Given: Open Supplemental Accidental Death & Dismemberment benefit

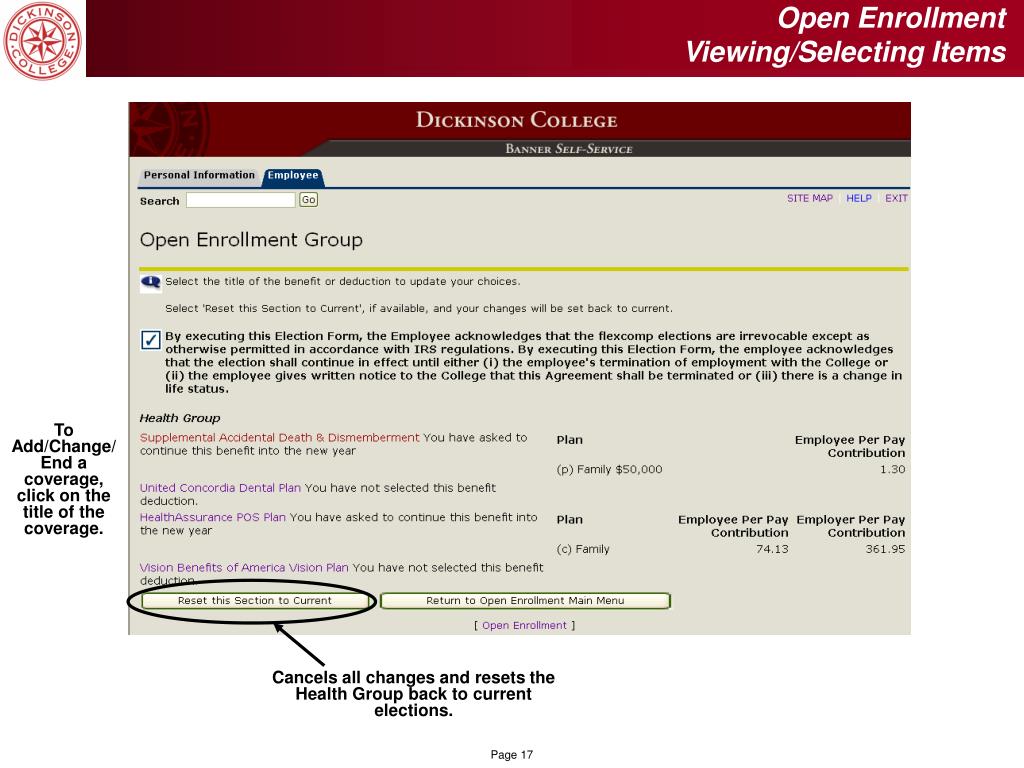Looking at the screenshot, I should (280, 438).
